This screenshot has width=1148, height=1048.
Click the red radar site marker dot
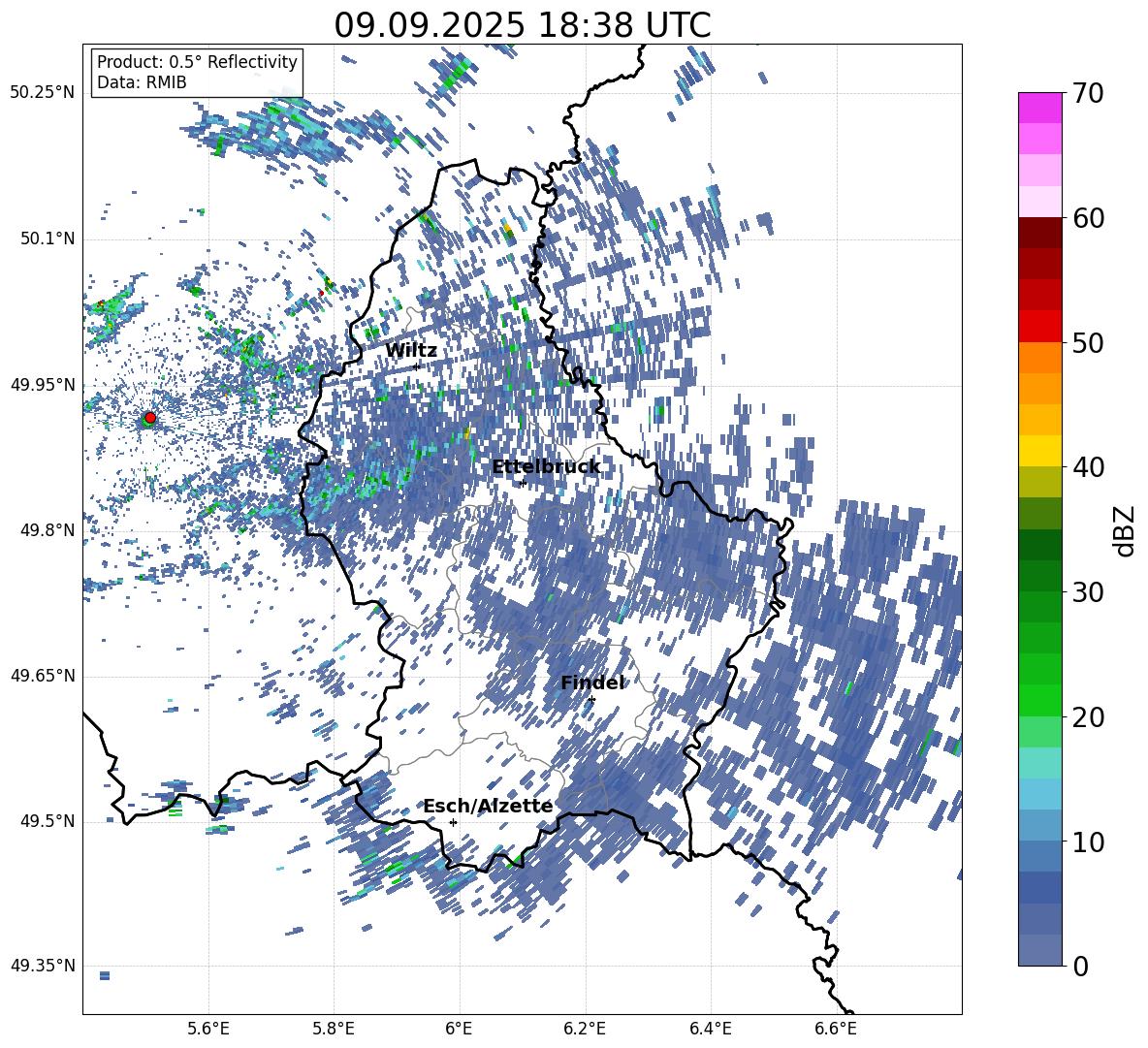point(150,418)
